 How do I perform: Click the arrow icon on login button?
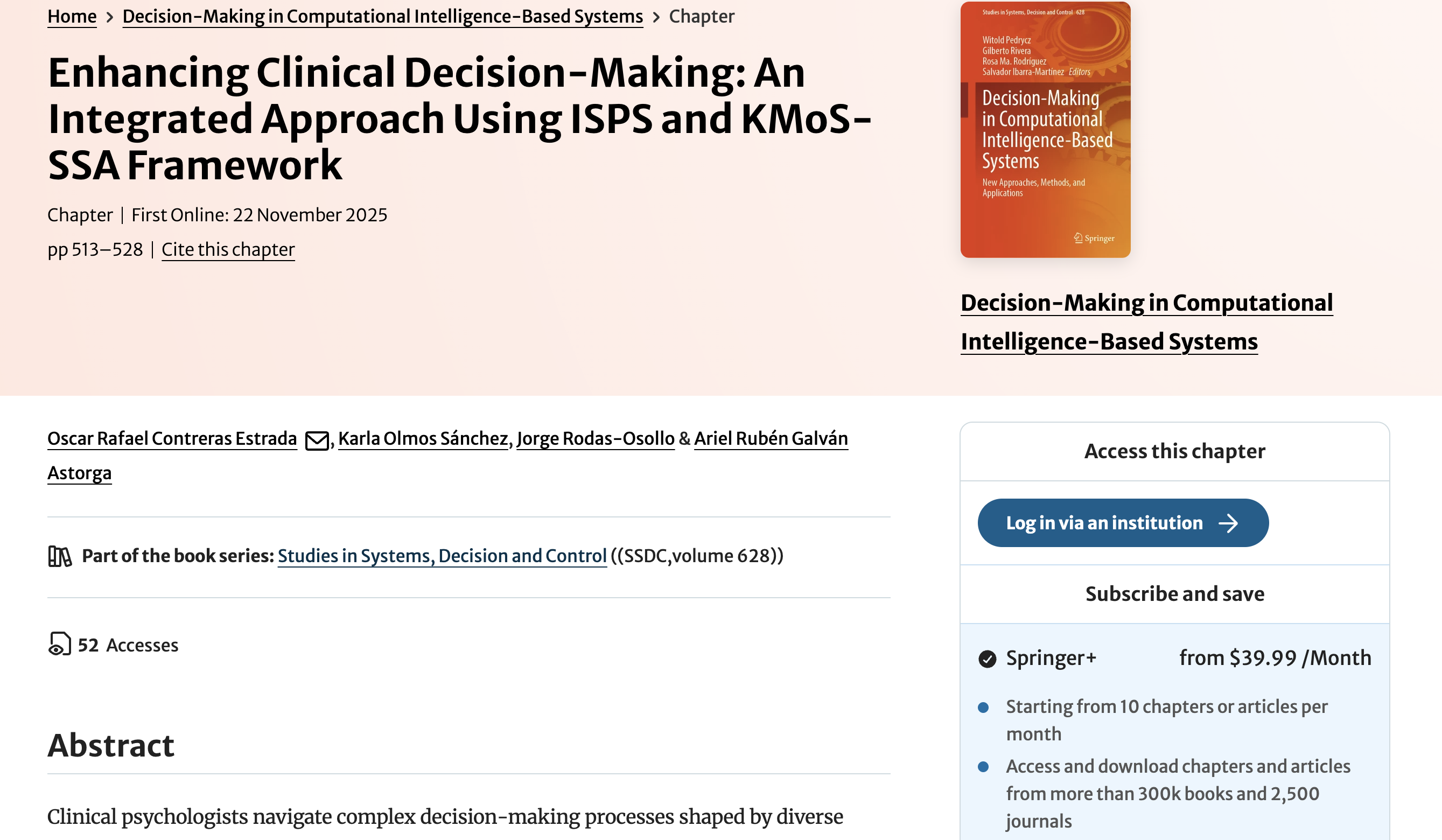pyautogui.click(x=1228, y=523)
